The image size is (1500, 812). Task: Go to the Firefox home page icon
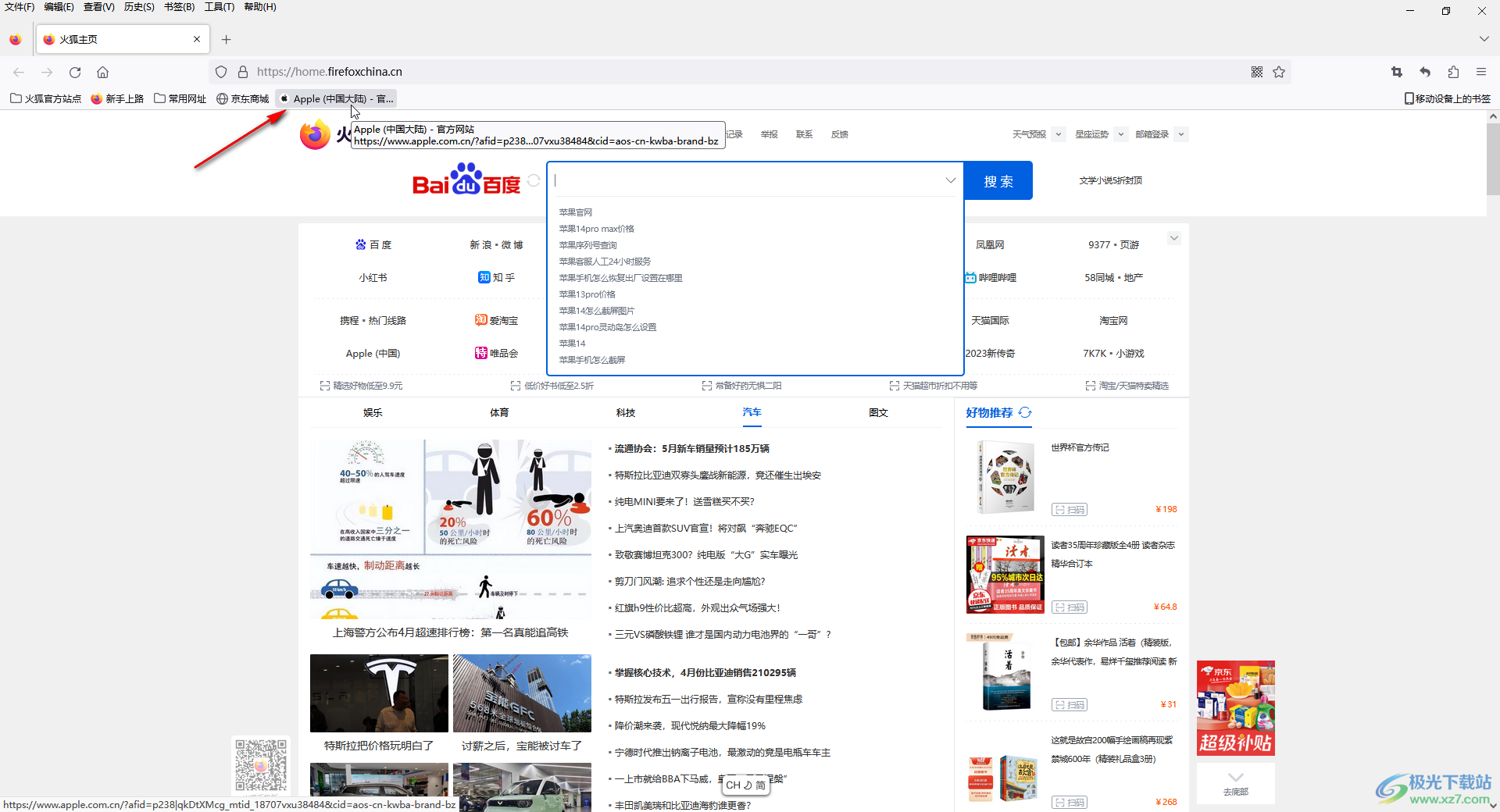[102, 72]
